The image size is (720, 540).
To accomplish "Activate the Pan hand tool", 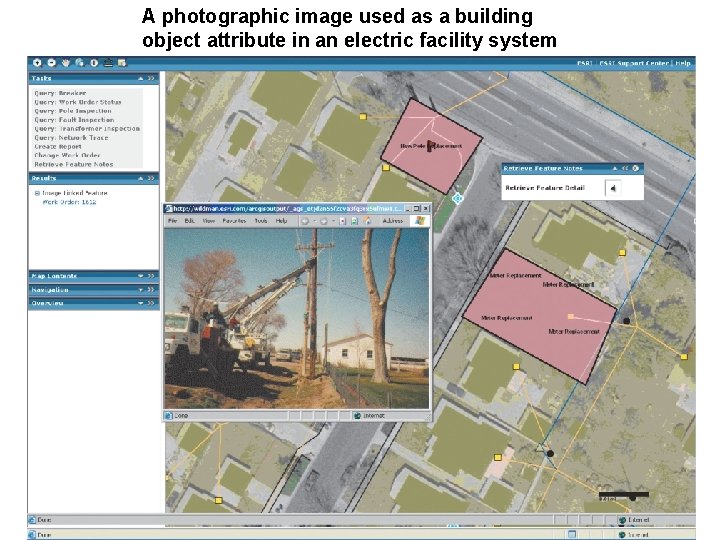I will pyautogui.click(x=66, y=62).
